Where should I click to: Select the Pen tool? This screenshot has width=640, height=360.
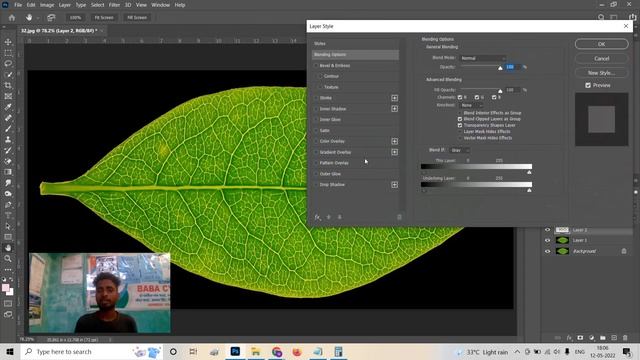[x=8, y=204]
